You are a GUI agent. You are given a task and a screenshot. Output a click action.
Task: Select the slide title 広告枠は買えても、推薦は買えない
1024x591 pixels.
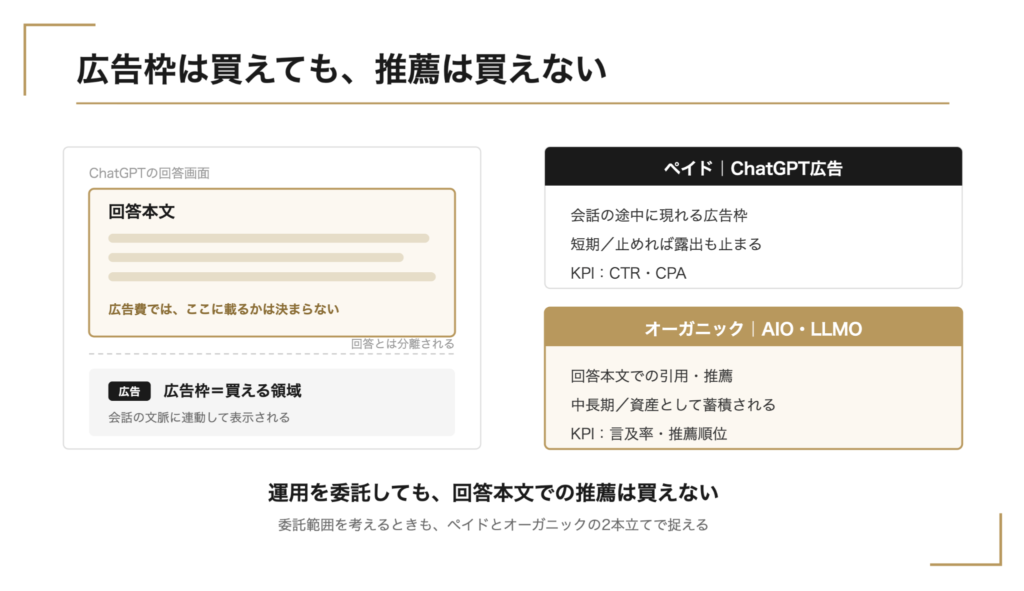point(342,69)
